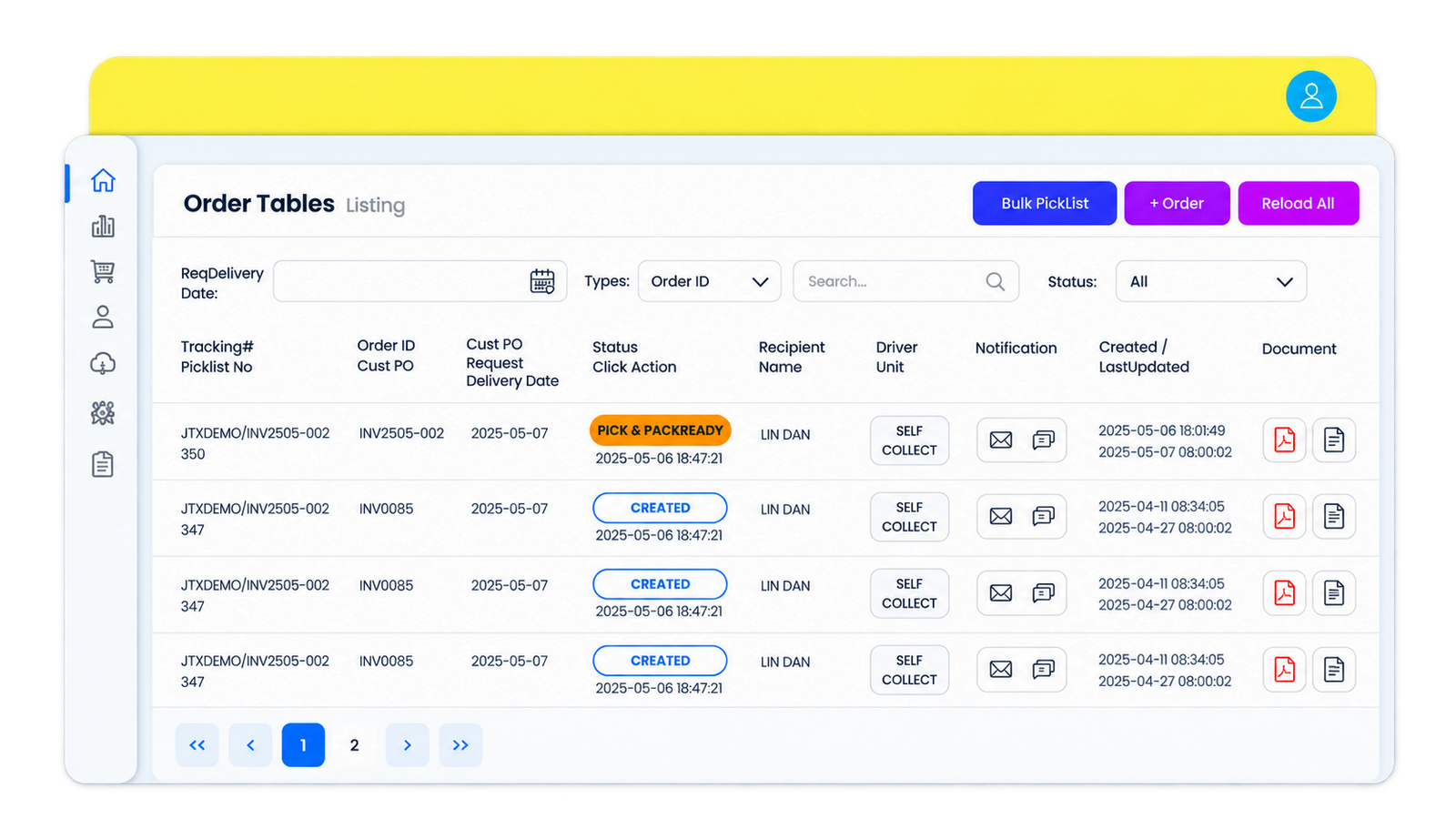This screenshot has width=1456, height=819.
Task: Open the clipboard sidebar icon
Action: tap(103, 464)
